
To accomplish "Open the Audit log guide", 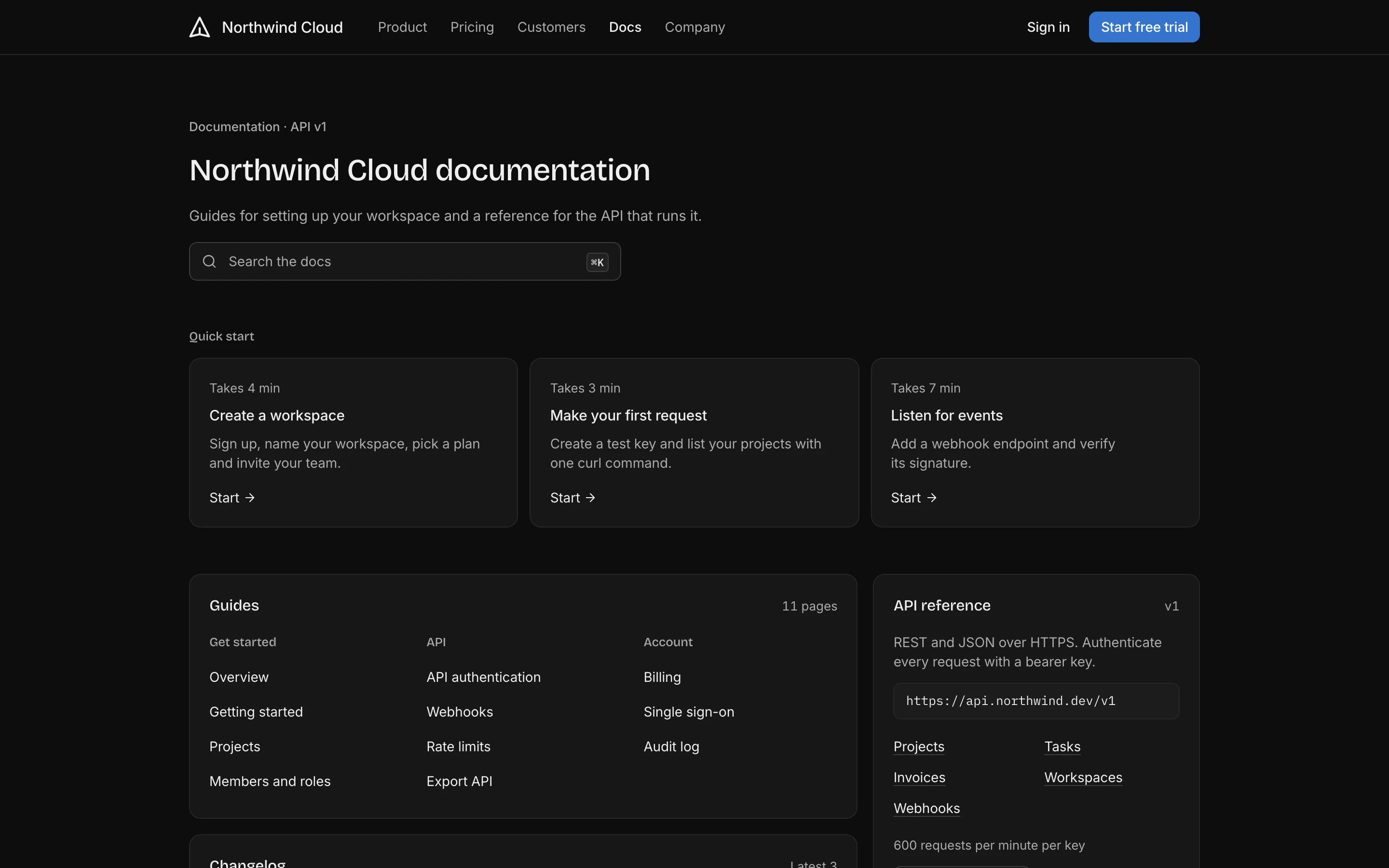I will pos(671,746).
